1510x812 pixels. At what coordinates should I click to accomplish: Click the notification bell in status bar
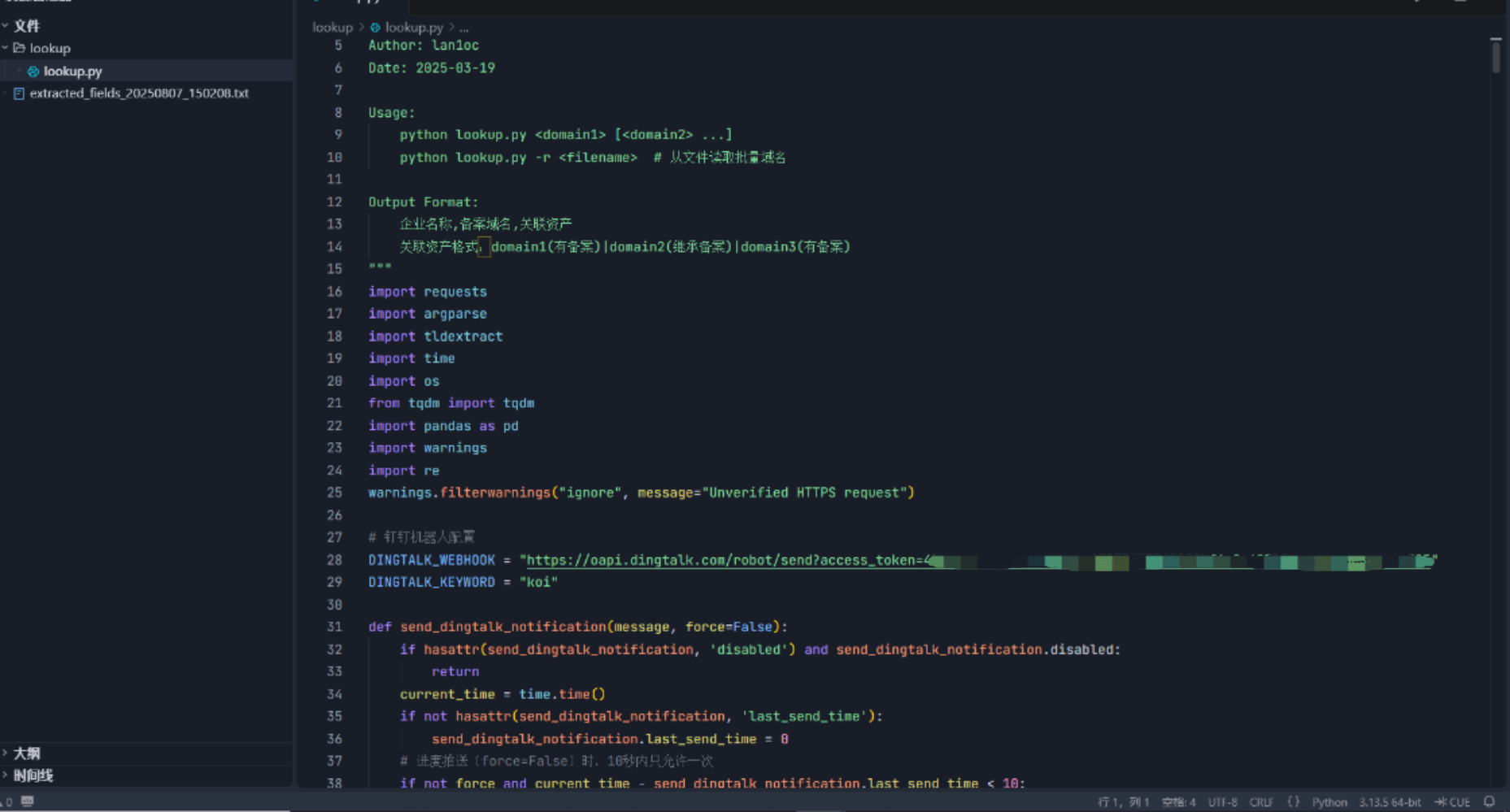click(1489, 801)
